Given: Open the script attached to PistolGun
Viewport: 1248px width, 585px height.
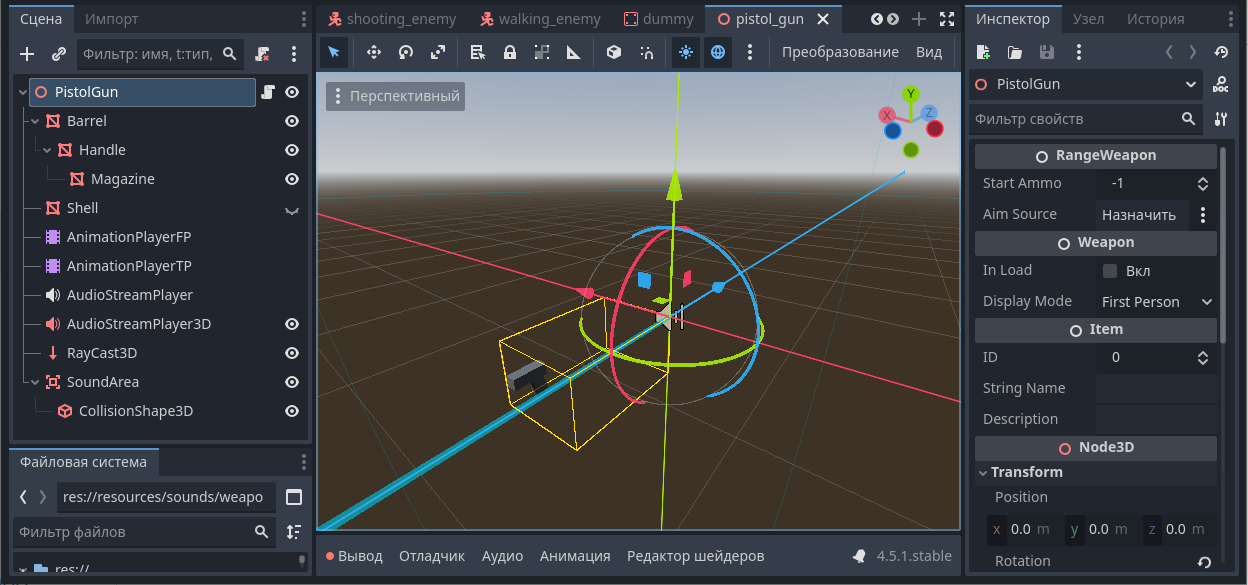Looking at the screenshot, I should pos(268,92).
